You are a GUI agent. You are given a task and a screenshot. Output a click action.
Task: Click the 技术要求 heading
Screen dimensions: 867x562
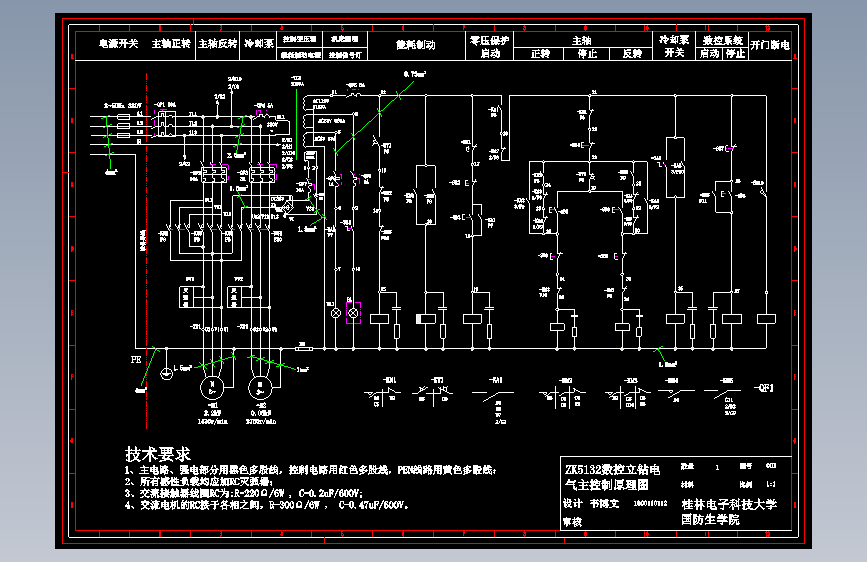[x=158, y=454]
